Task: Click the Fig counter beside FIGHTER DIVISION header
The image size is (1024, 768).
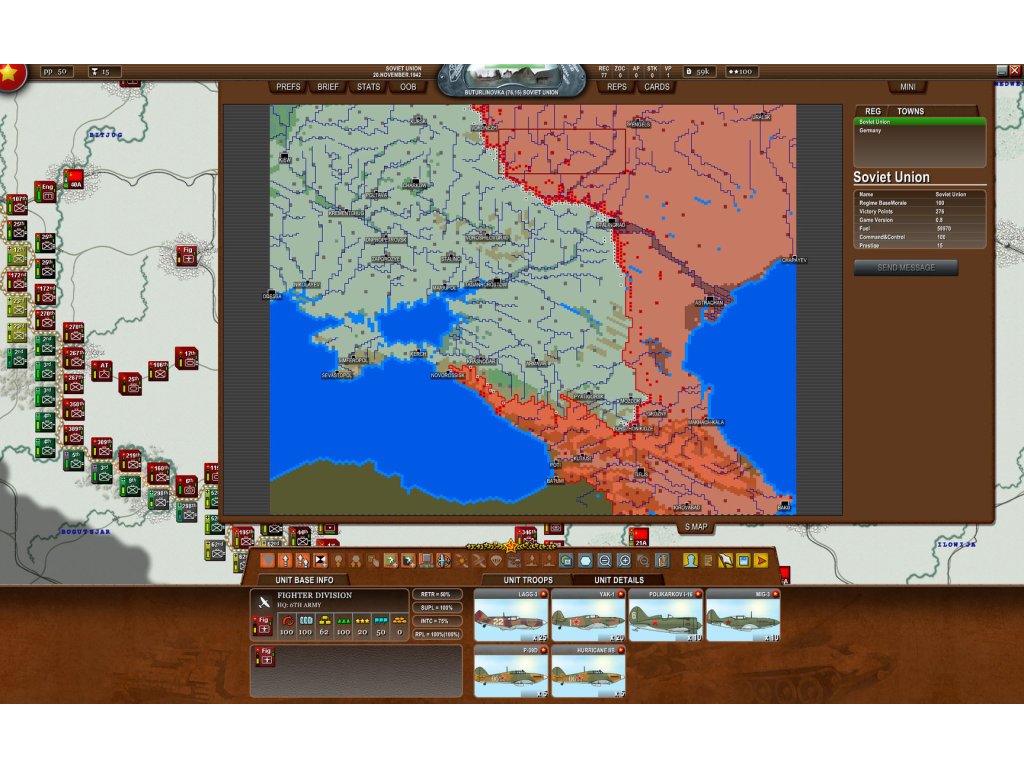Action: pos(263,626)
